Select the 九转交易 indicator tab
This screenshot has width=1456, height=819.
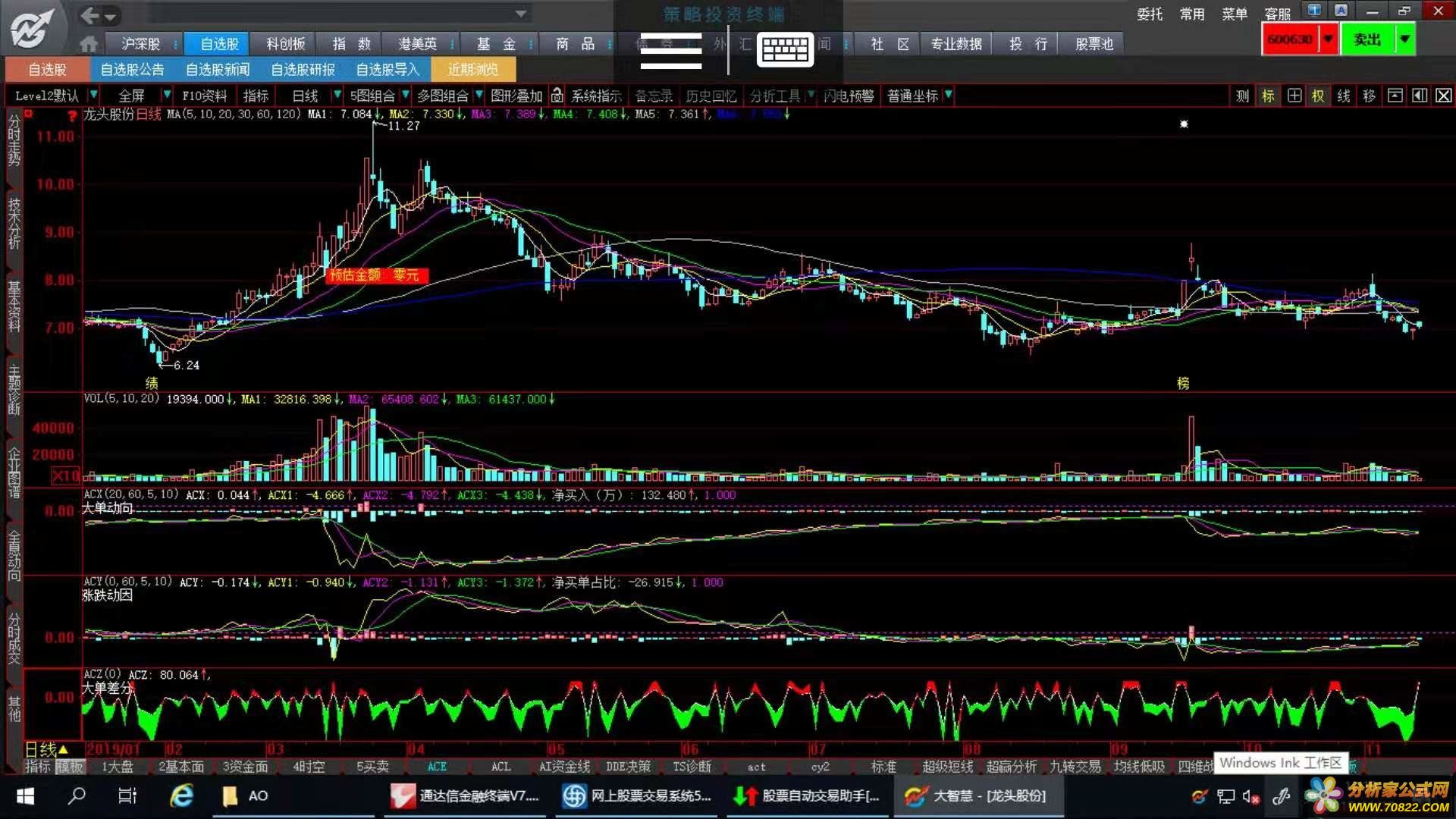pyautogui.click(x=1075, y=767)
